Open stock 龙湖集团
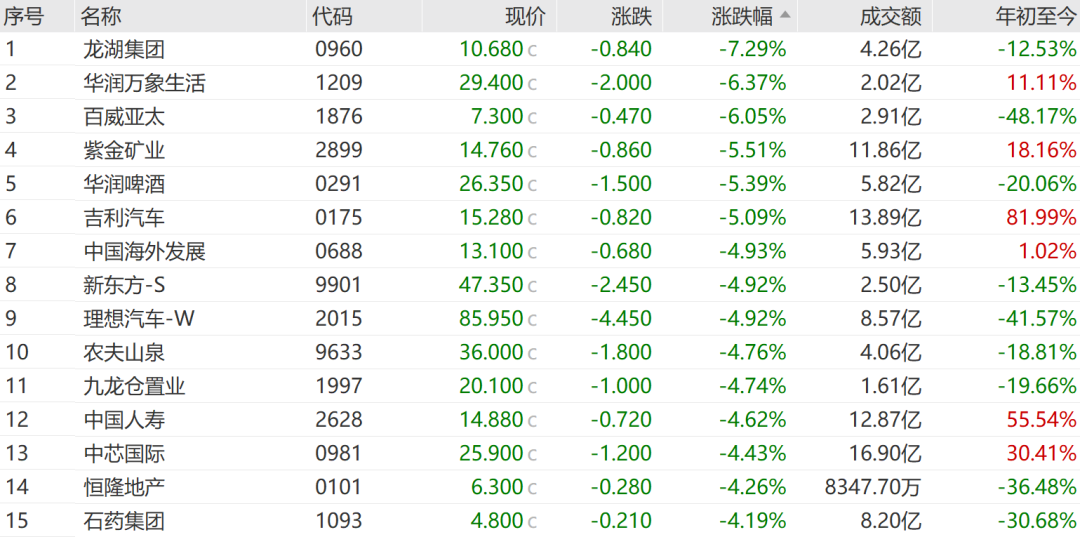The width and height of the screenshot is (1080, 537). (124, 49)
